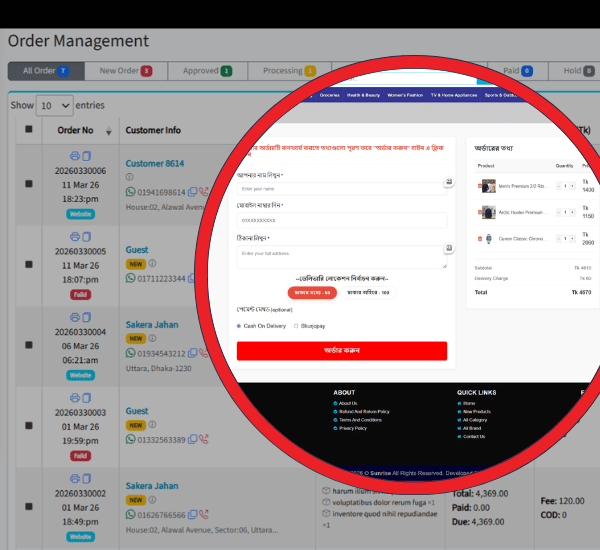
Task: Switch to All Order tab
Action: pos(46,71)
